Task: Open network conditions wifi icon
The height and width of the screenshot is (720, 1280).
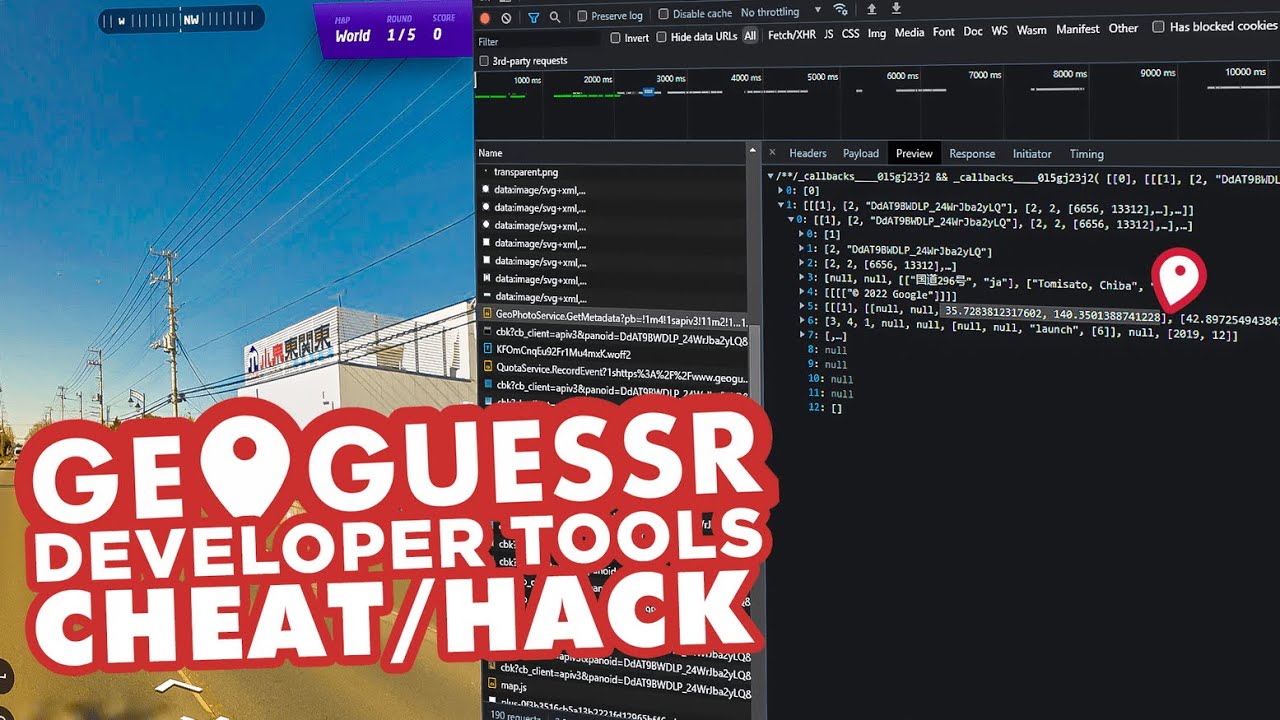Action: click(x=841, y=10)
